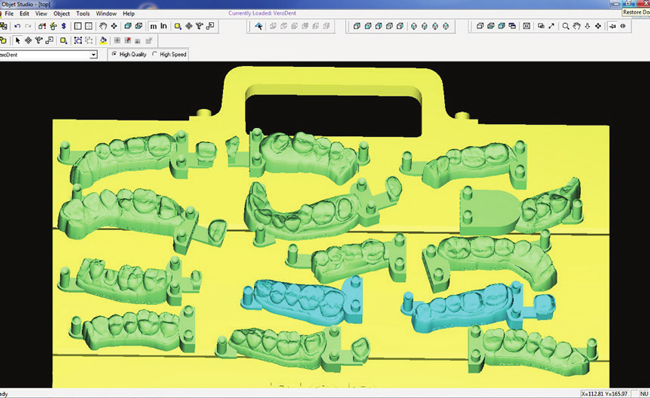Switch to single-pane view layout icon
650x398 pixels.
coord(78,26)
